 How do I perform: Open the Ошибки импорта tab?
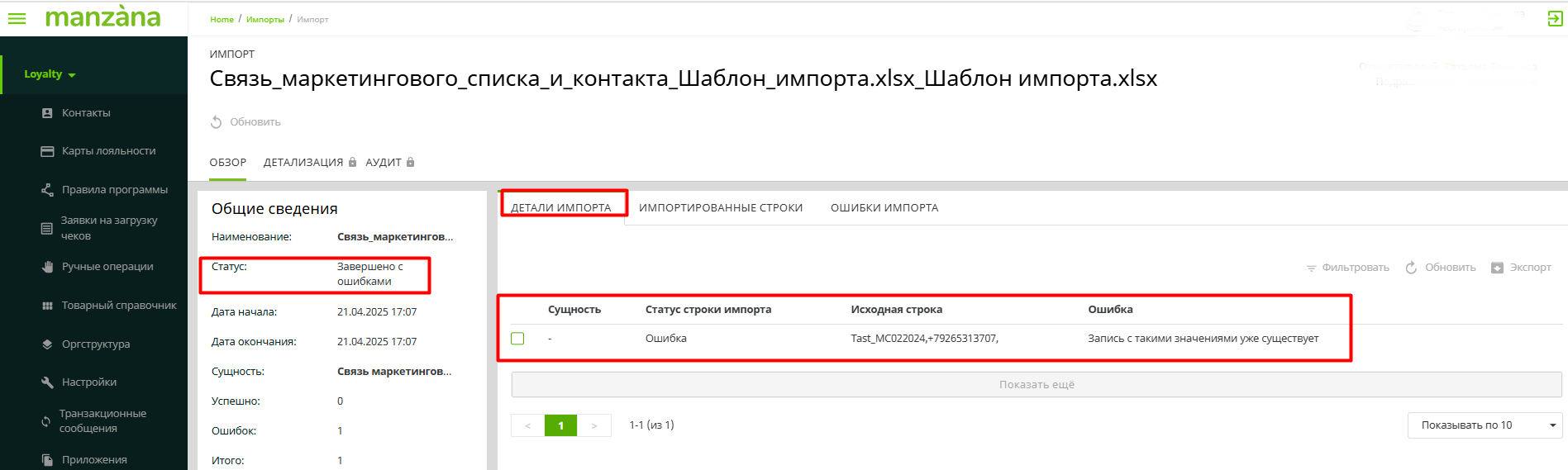click(x=884, y=208)
